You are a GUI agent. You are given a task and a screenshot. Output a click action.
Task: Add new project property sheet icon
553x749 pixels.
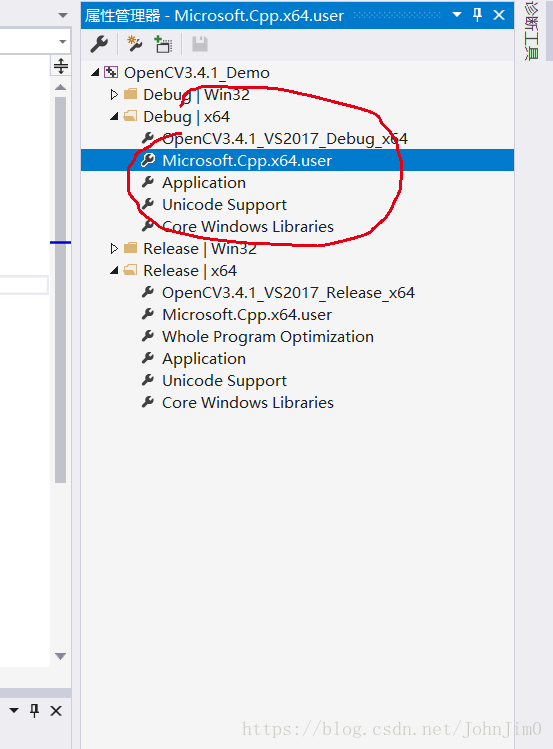click(134, 44)
